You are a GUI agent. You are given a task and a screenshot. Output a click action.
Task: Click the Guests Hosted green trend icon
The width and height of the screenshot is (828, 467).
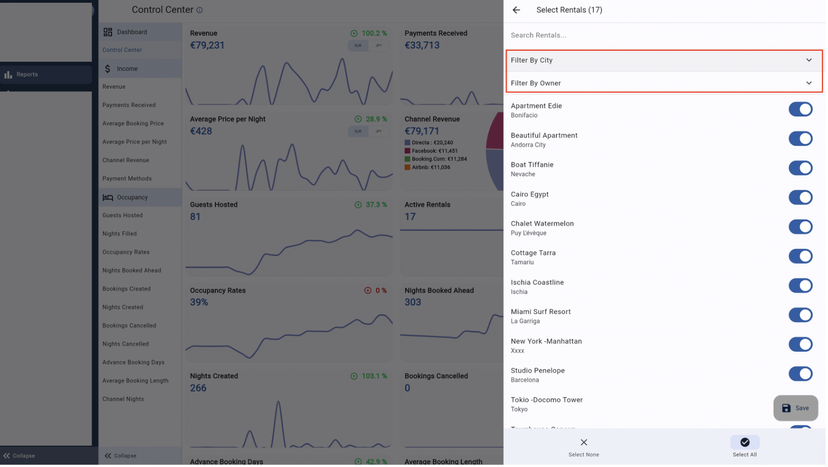click(359, 205)
